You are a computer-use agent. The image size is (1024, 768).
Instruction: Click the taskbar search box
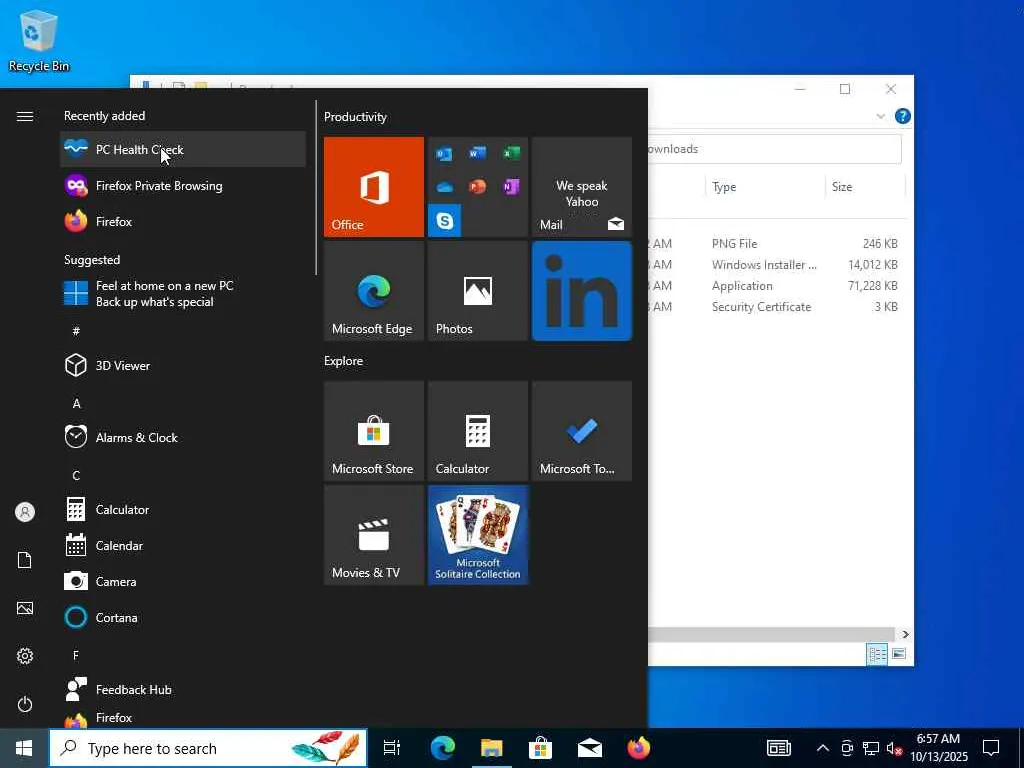(208, 748)
